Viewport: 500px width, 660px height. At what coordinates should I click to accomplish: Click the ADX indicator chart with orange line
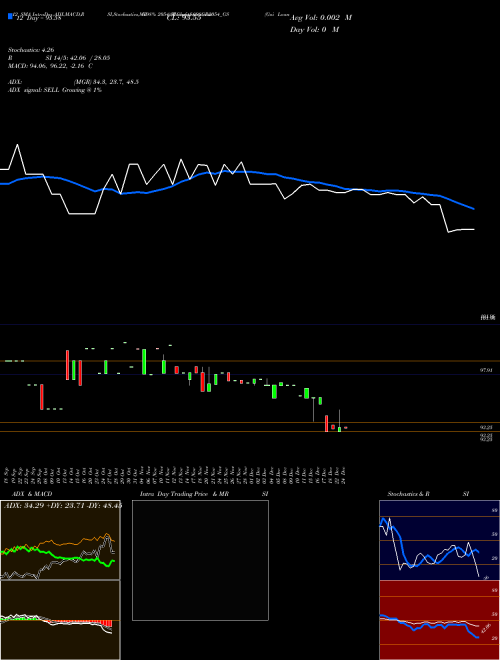(60, 540)
